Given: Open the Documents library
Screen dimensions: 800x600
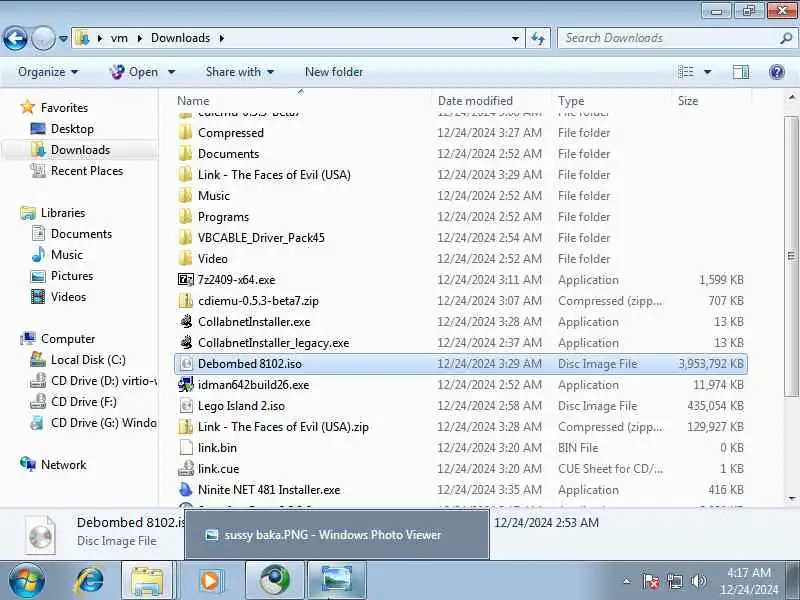Looking at the screenshot, I should tap(81, 234).
